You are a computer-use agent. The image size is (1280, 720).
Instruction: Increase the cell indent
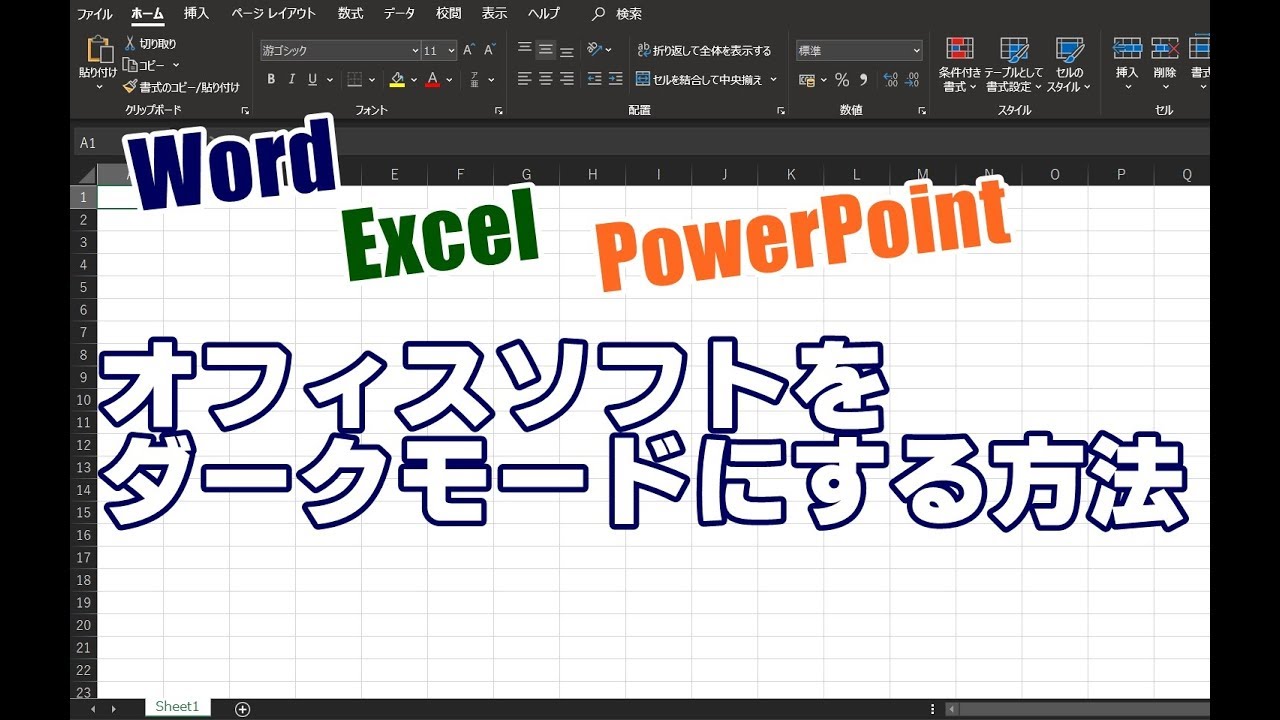tap(616, 79)
